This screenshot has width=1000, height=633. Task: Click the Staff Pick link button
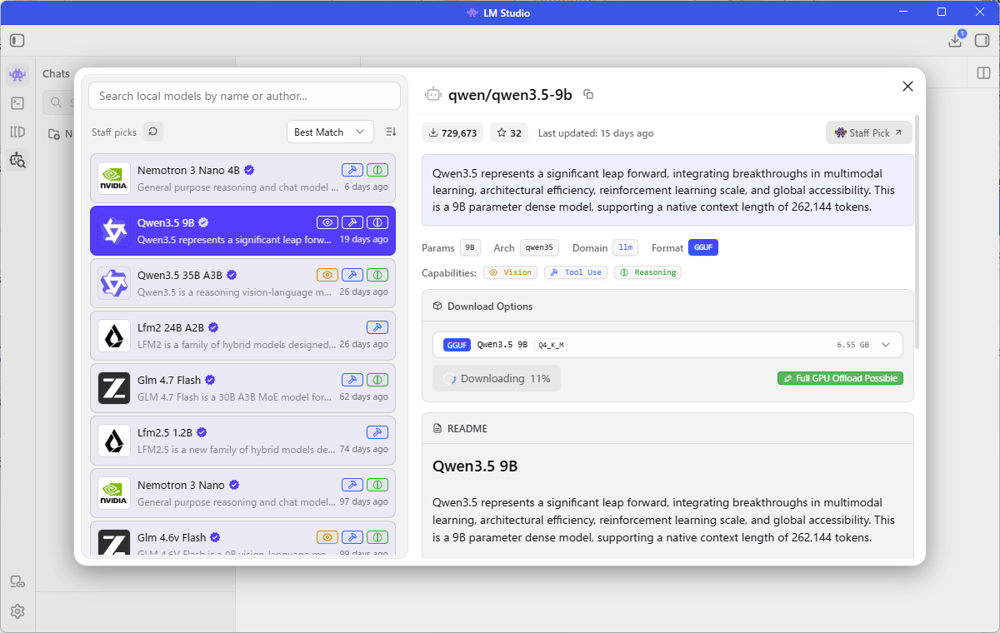[868, 133]
